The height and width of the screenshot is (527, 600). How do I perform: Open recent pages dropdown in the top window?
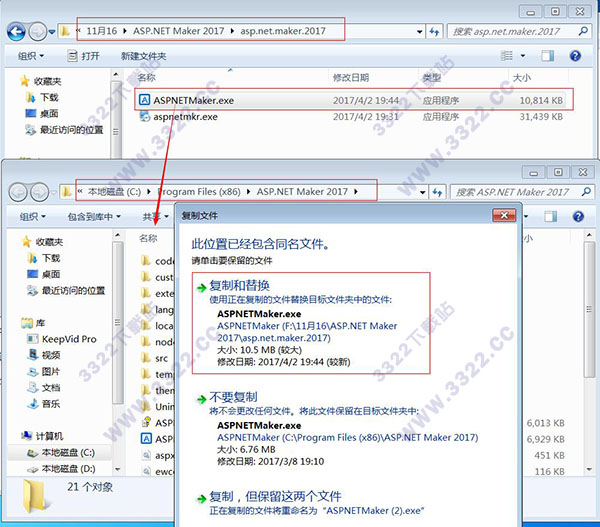[52, 32]
